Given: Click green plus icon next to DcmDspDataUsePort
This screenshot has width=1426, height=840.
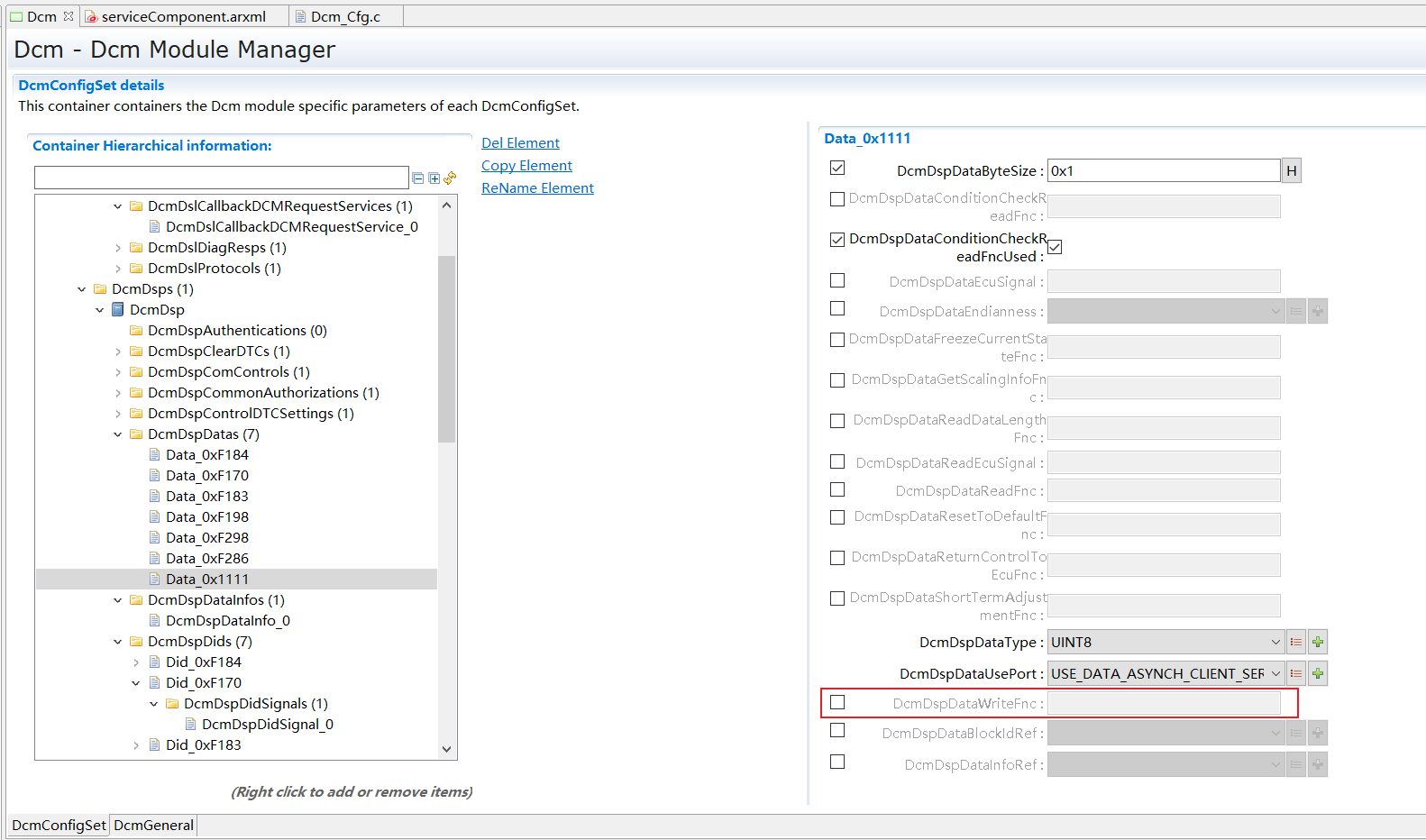Looking at the screenshot, I should [1318, 674].
